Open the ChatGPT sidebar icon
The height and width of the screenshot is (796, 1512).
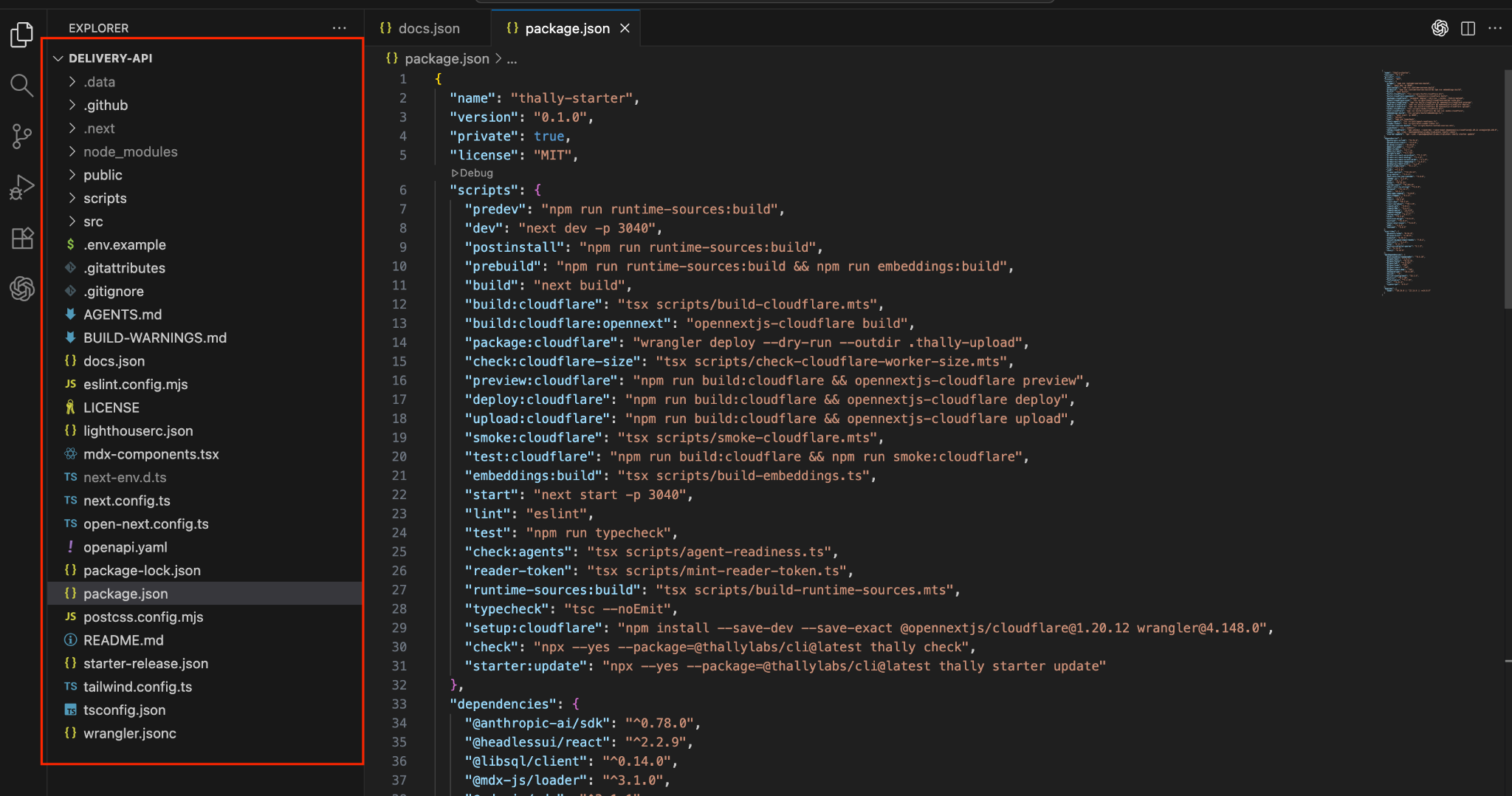pos(22,288)
